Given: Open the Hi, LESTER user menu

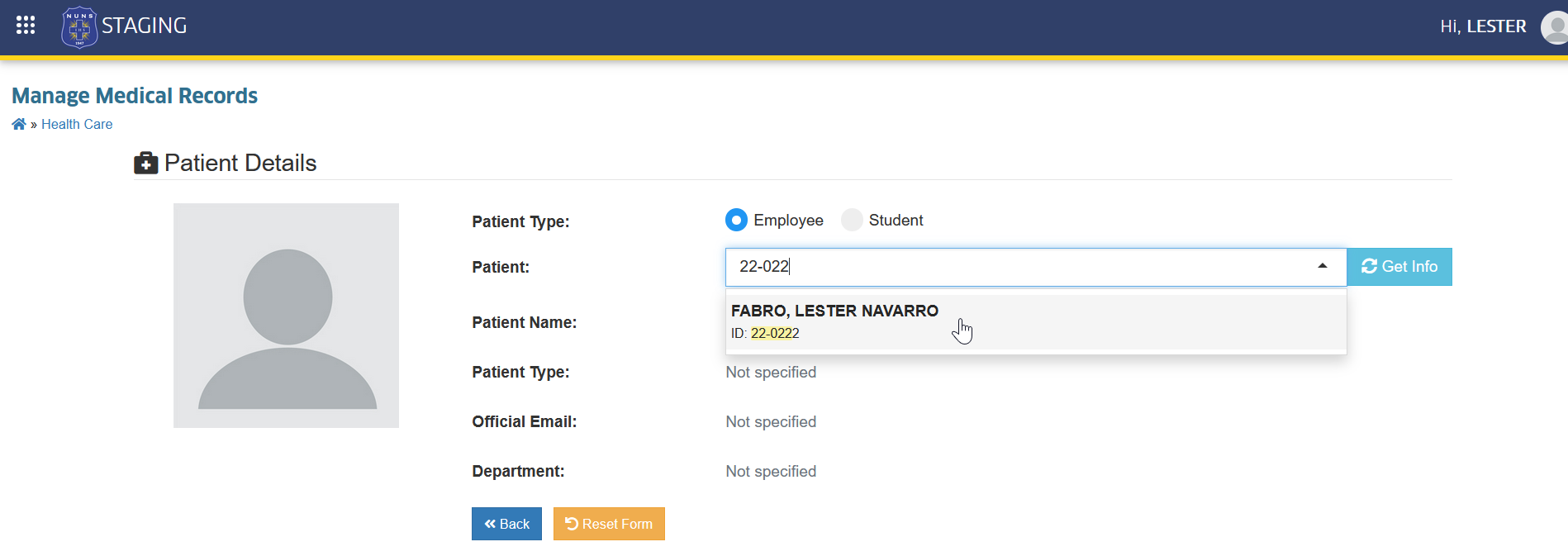Looking at the screenshot, I should click(1483, 26).
